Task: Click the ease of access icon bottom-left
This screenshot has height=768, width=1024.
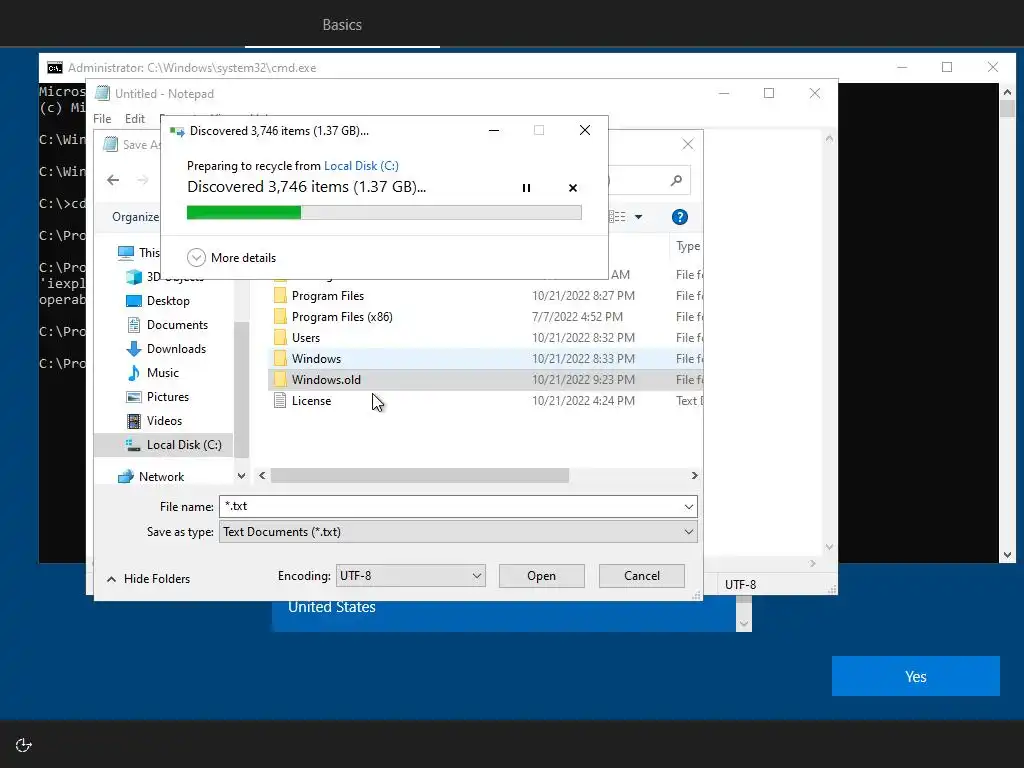Action: (24, 745)
